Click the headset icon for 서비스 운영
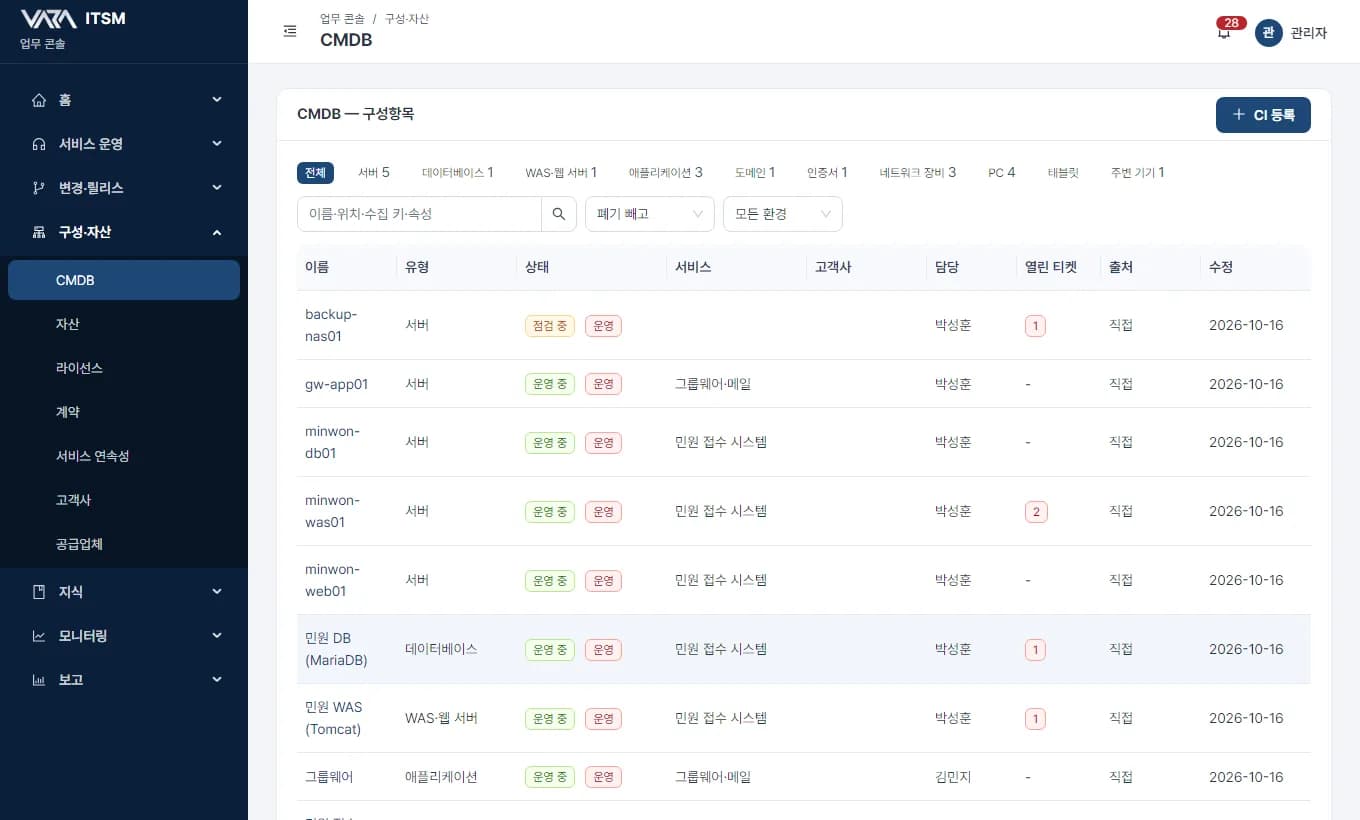The height and width of the screenshot is (820, 1360). pyautogui.click(x=39, y=144)
